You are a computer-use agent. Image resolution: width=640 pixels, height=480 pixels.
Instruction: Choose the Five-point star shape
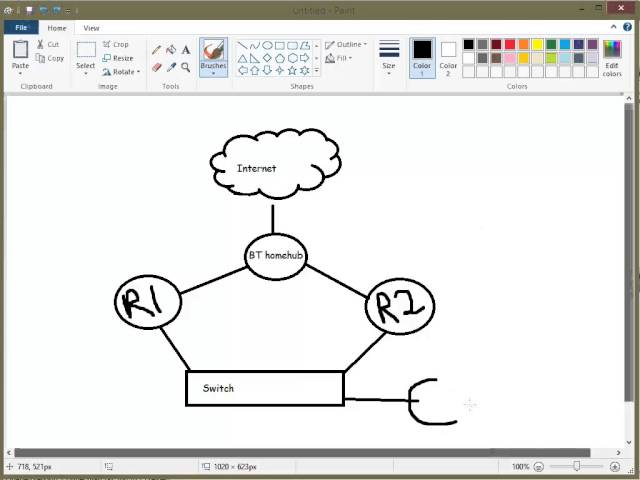(292, 71)
